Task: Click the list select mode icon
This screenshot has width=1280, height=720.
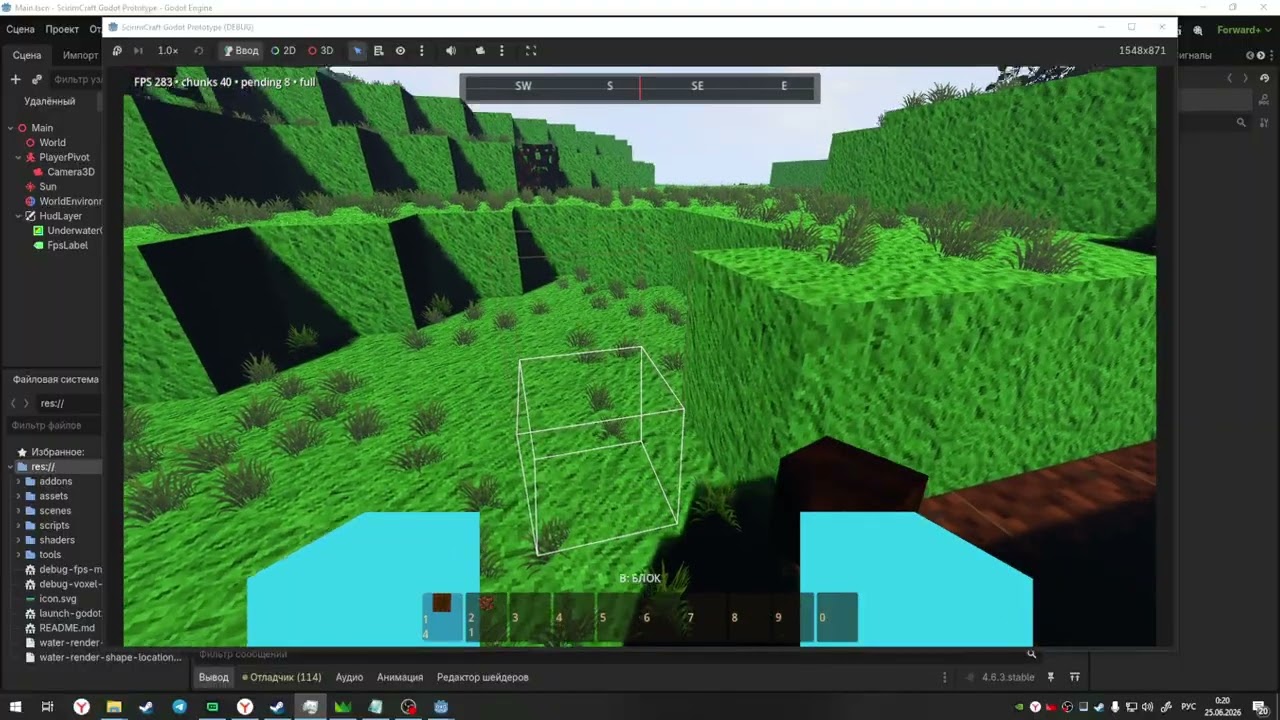Action: click(379, 50)
